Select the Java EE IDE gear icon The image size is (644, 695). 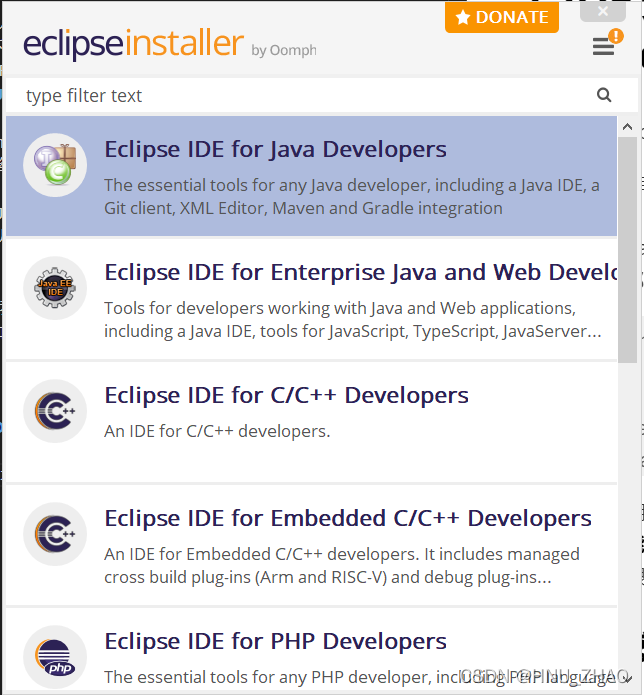(x=55, y=288)
